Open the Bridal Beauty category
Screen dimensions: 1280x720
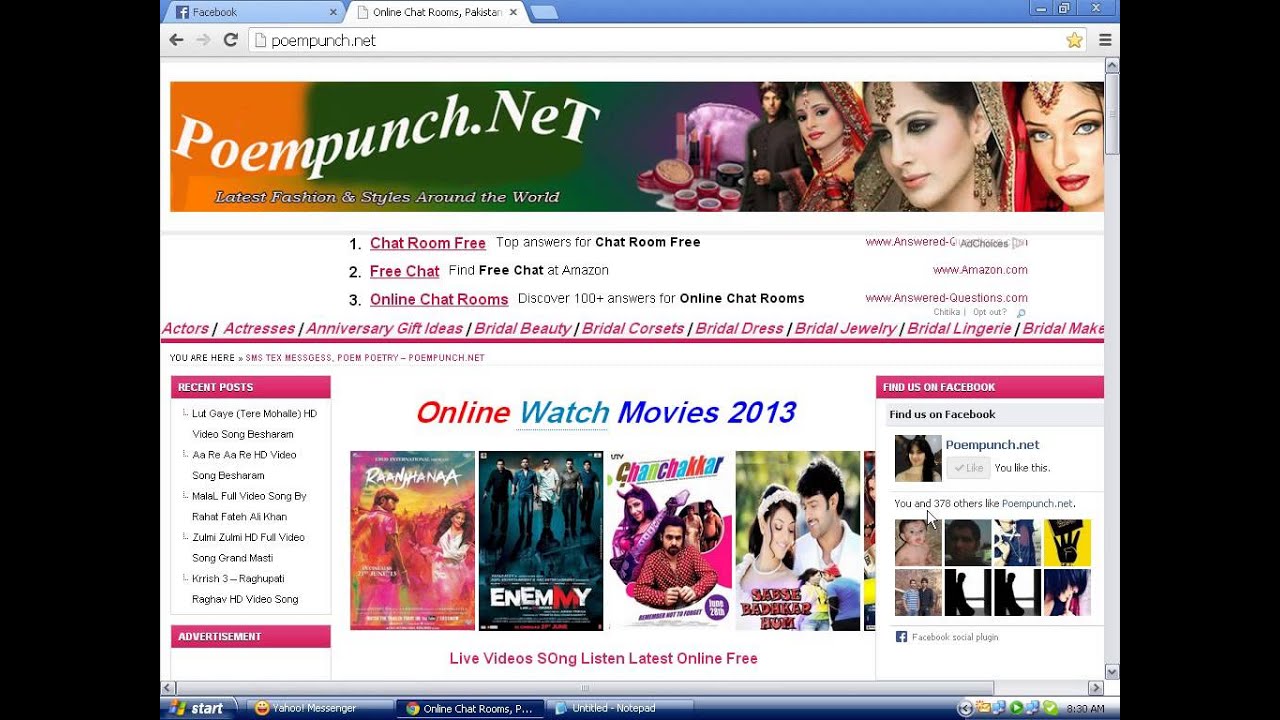[522, 328]
